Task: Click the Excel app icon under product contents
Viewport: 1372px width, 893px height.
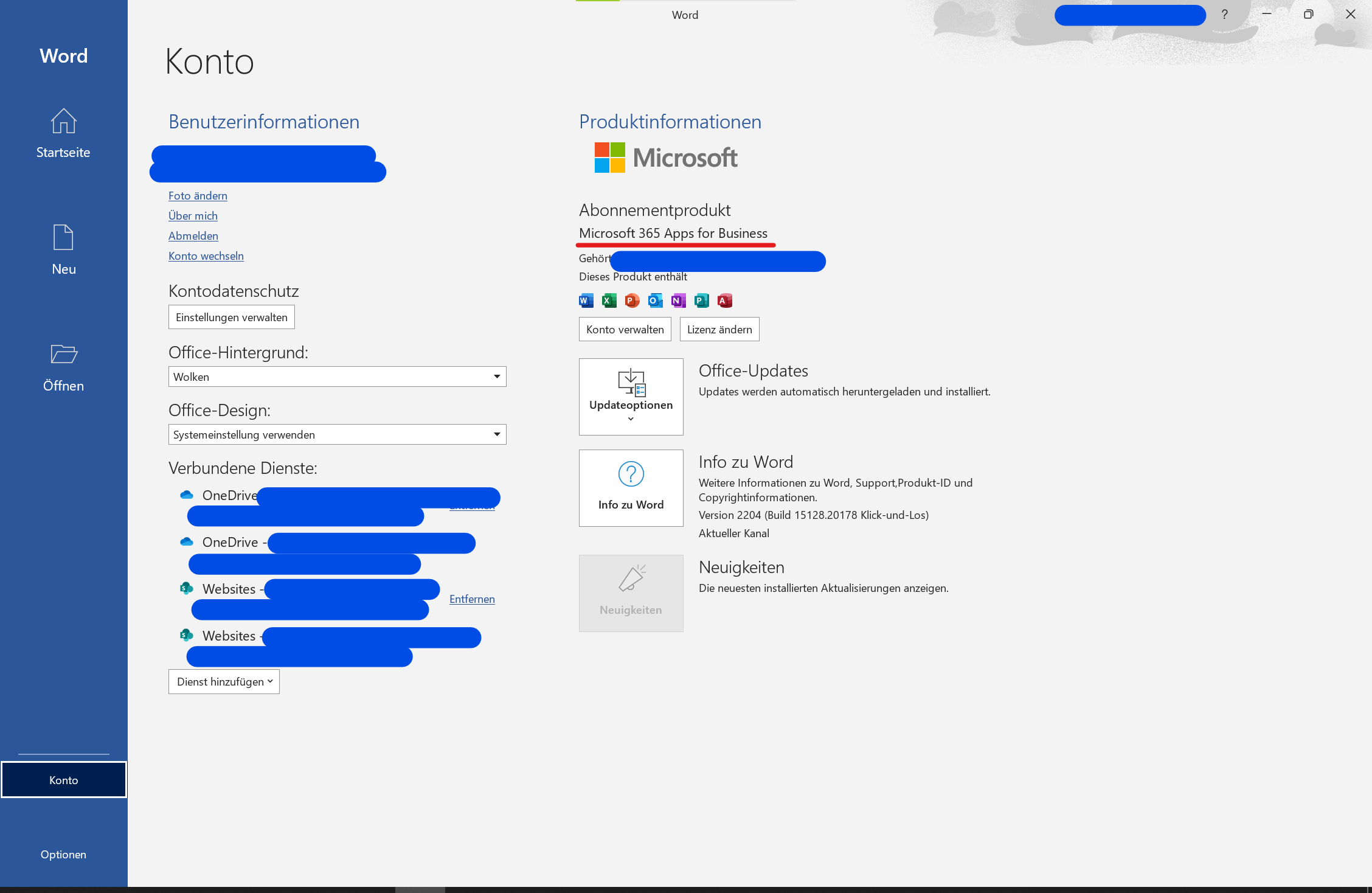Action: pos(609,301)
